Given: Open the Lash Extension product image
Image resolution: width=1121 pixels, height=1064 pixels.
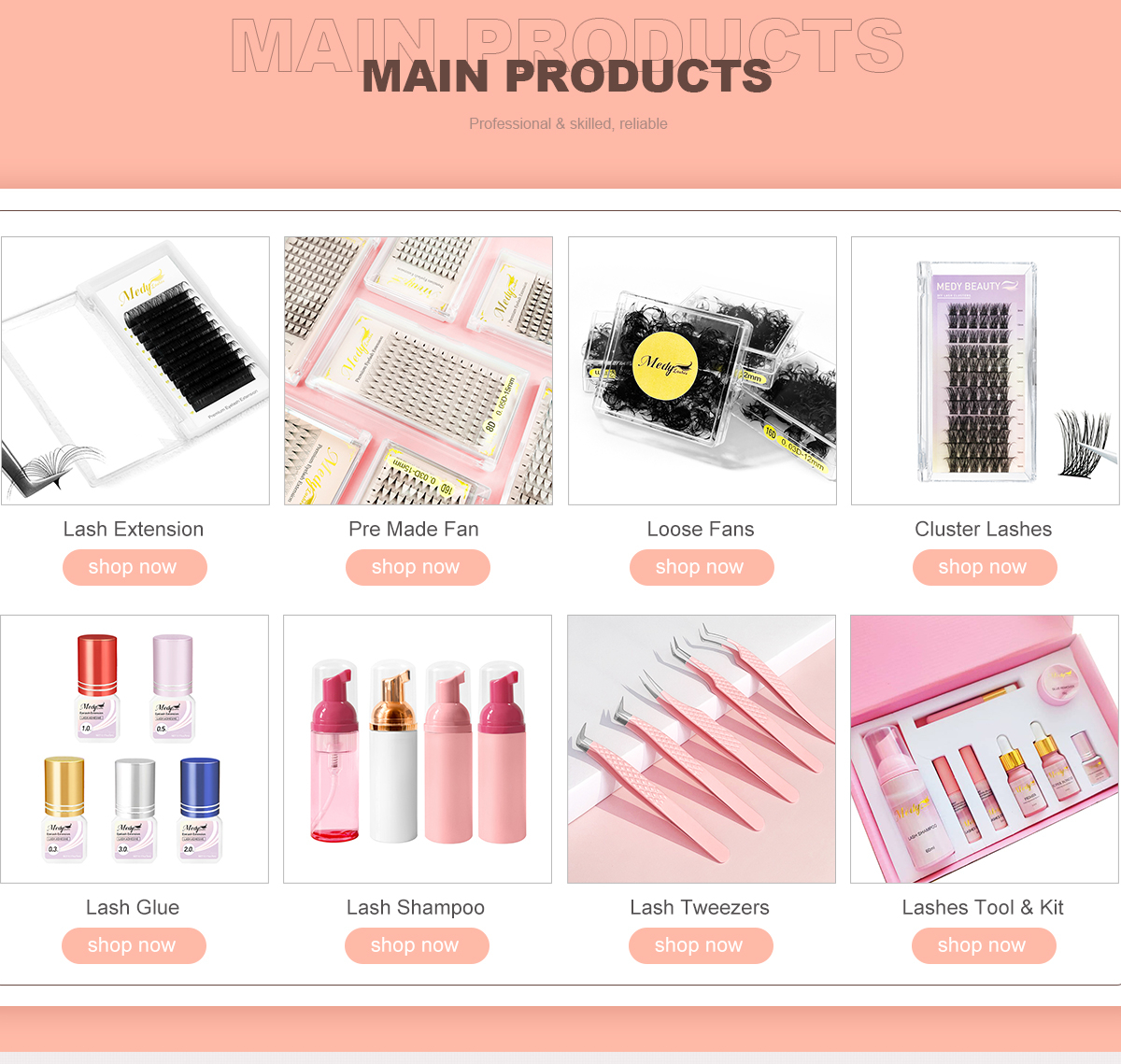Looking at the screenshot, I should 135,371.
